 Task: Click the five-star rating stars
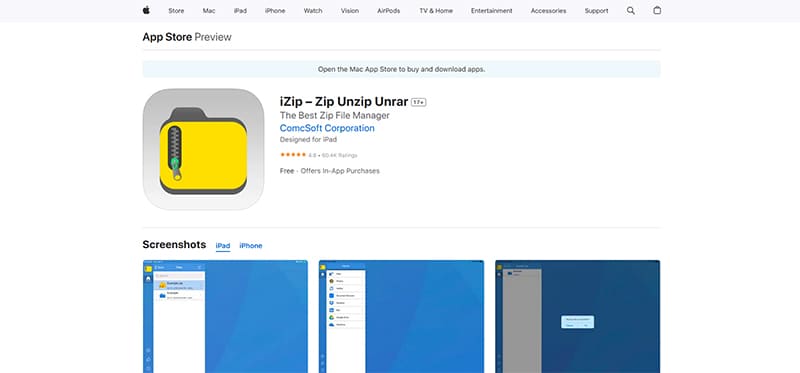293,155
